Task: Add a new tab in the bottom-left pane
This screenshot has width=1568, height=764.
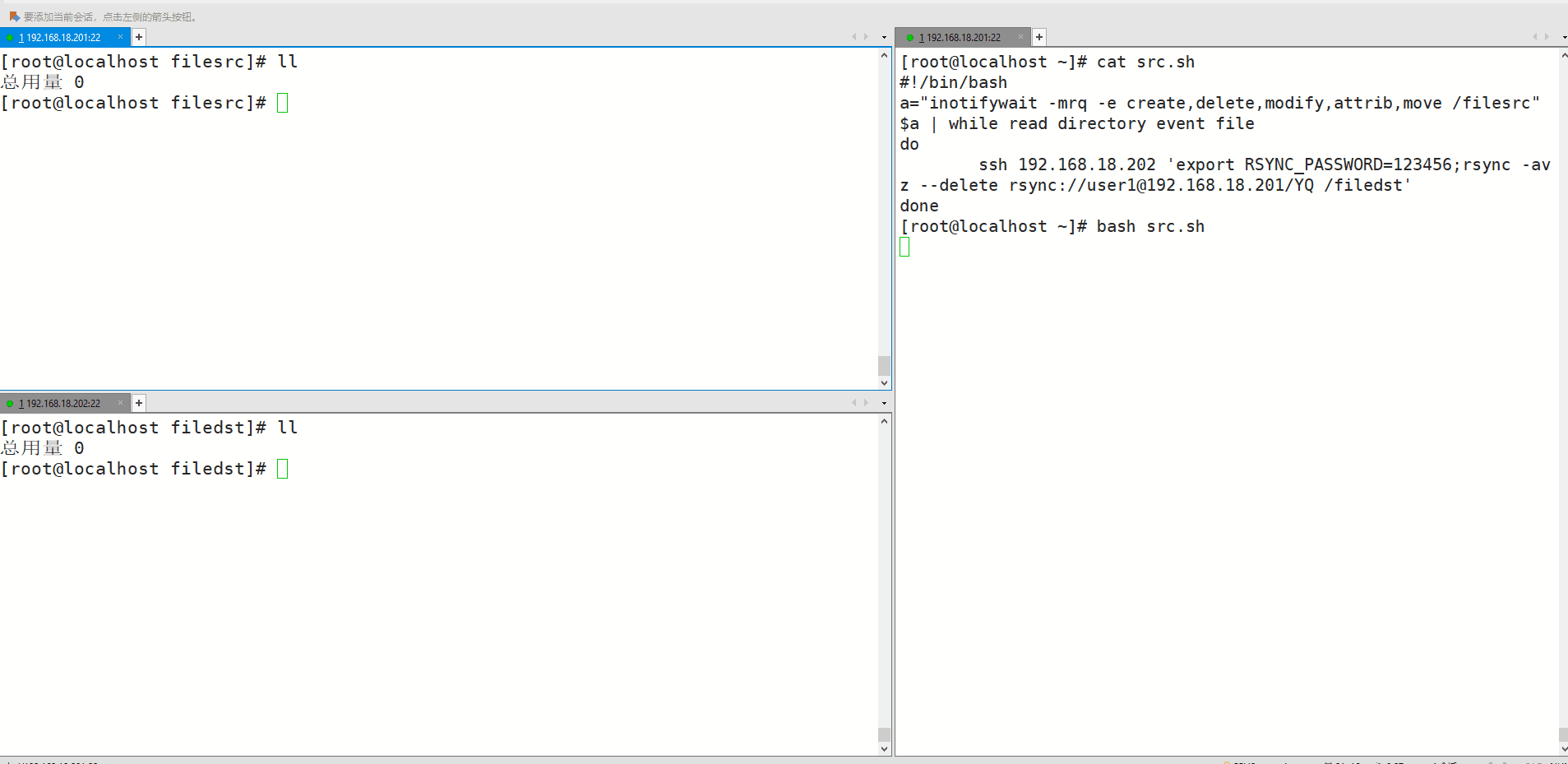Action: (139, 403)
